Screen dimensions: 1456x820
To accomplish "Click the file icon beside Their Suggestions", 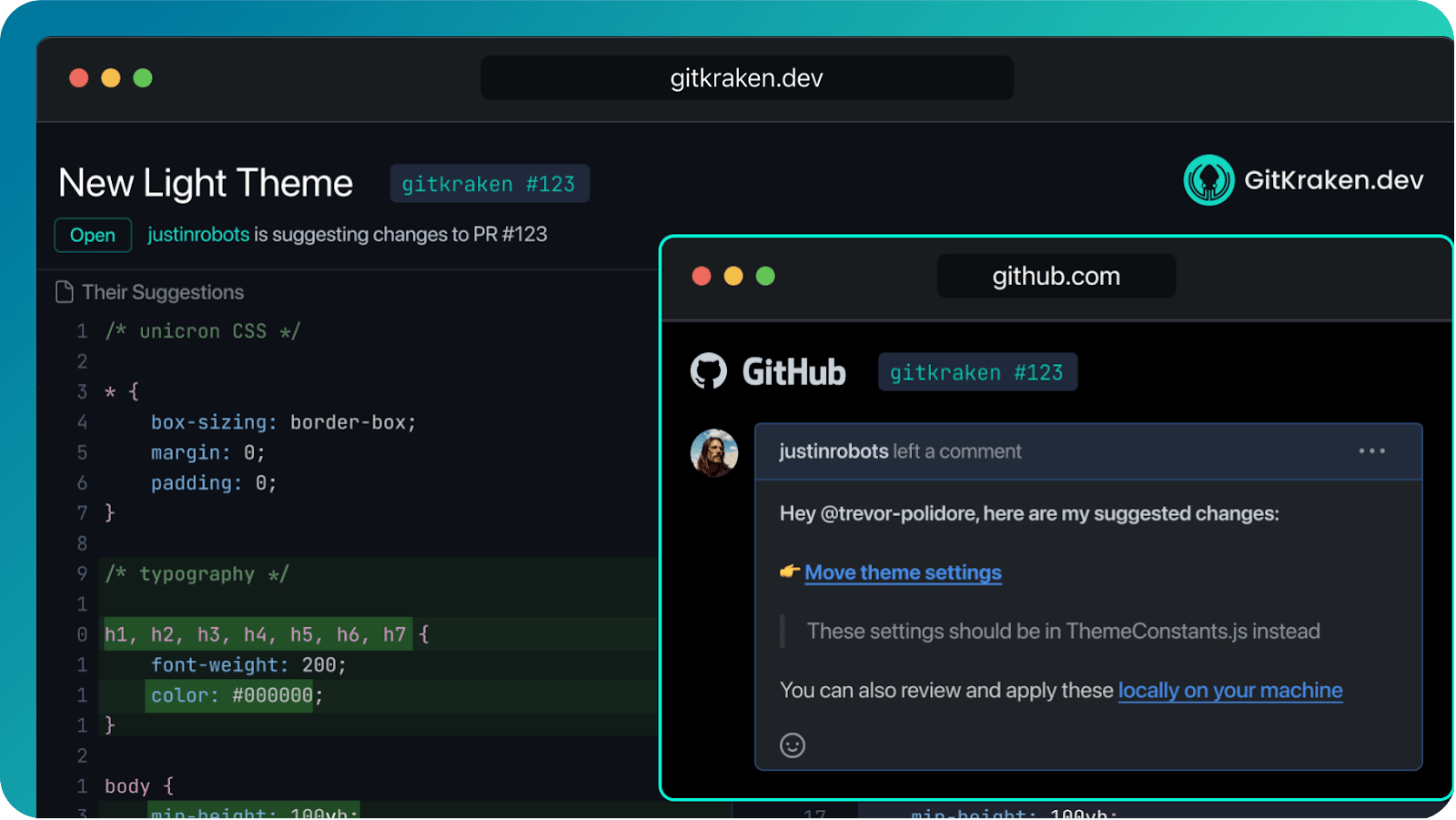I will (x=65, y=292).
